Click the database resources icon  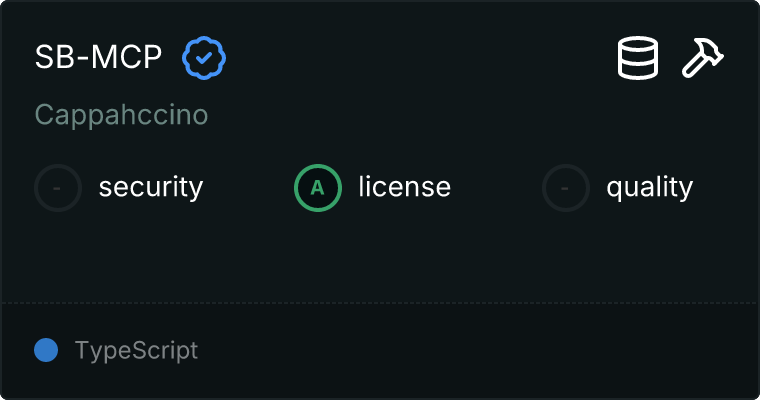(x=638, y=59)
